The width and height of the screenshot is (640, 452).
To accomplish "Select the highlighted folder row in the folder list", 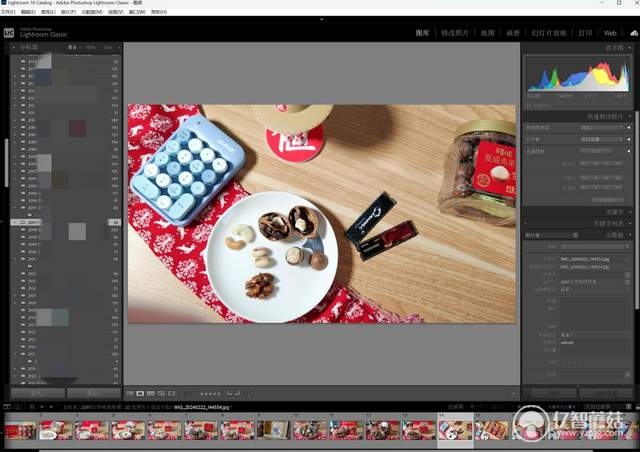I will tap(65, 223).
